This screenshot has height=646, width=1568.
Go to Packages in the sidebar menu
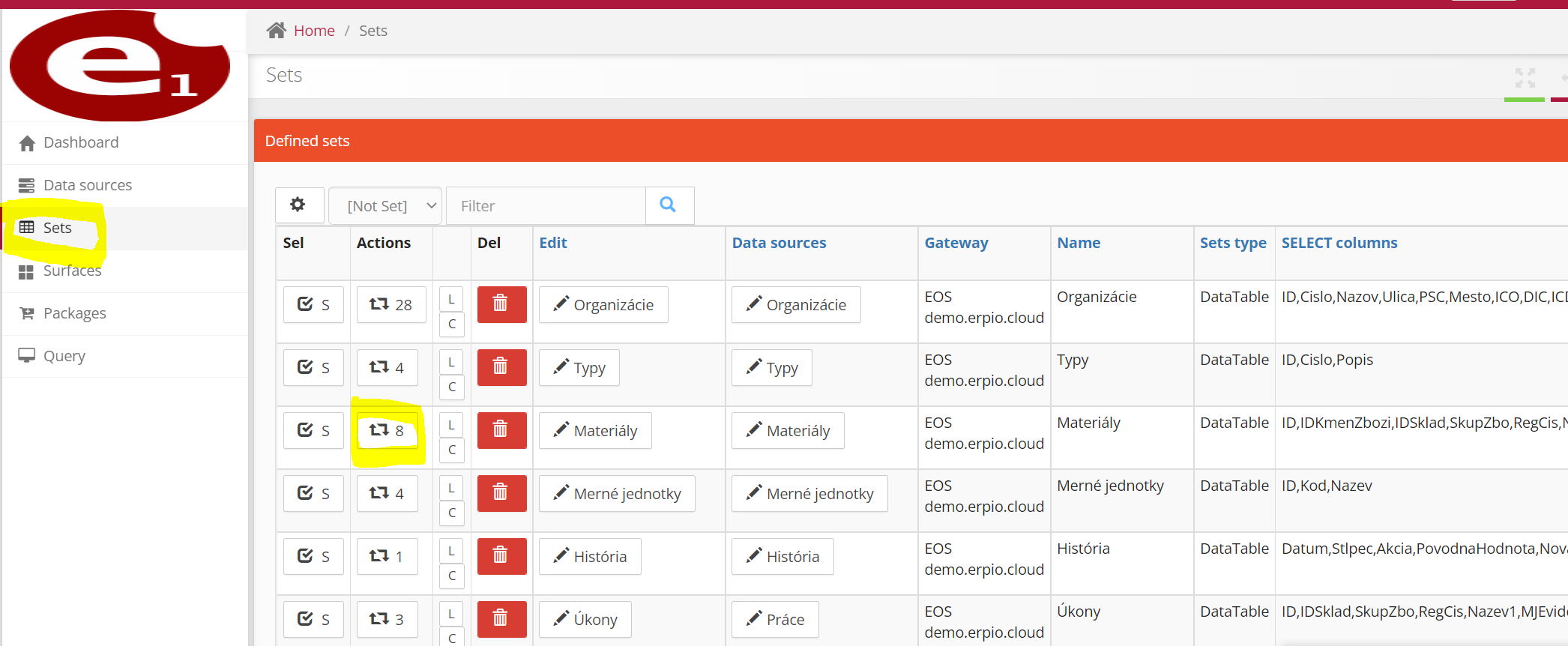(x=74, y=313)
